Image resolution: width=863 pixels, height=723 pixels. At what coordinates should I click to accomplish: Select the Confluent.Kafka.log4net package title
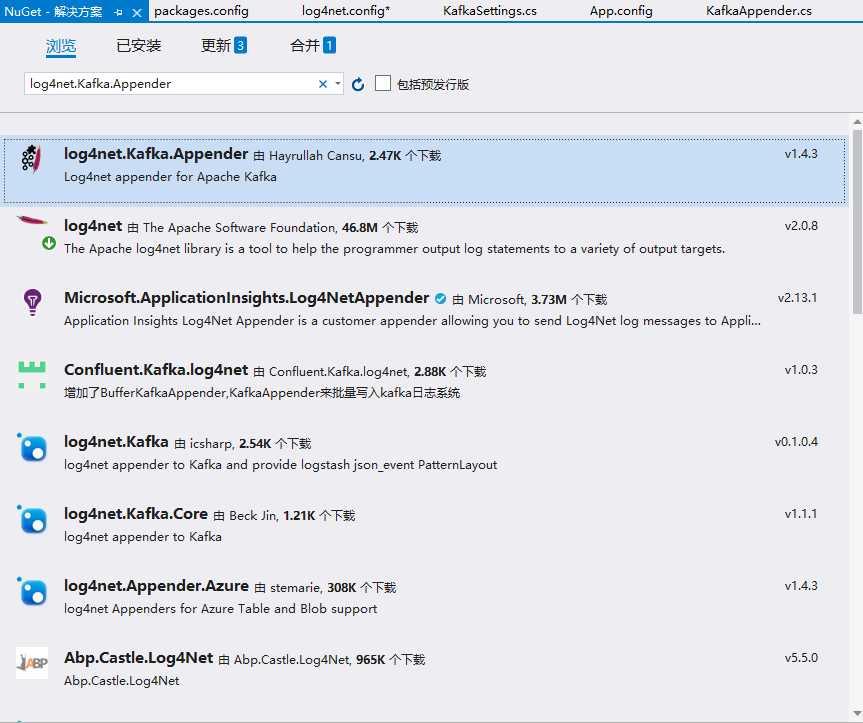pyautogui.click(x=156, y=370)
